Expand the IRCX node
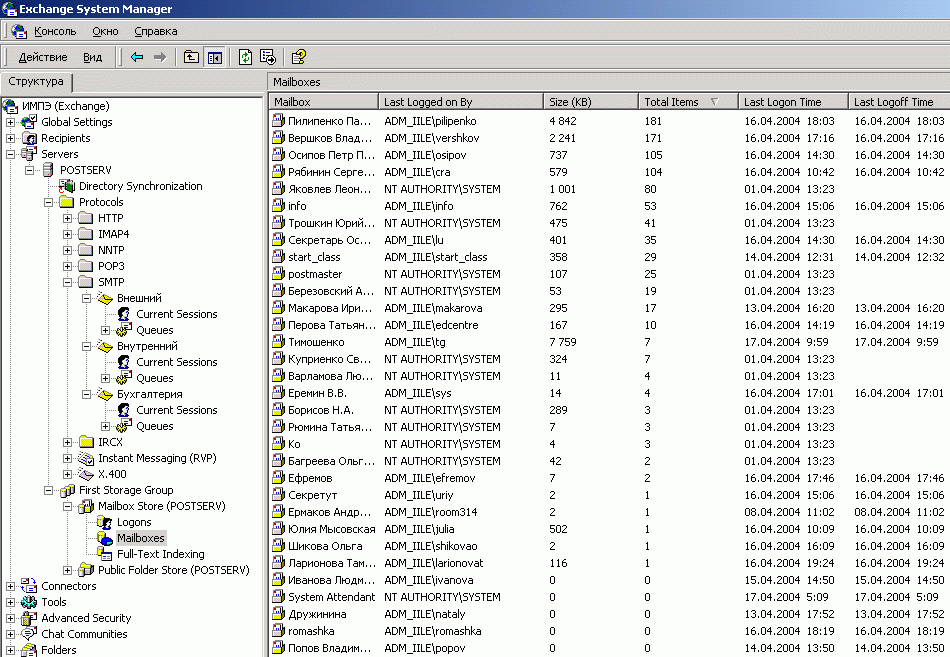The height and width of the screenshot is (657, 950). (67, 442)
